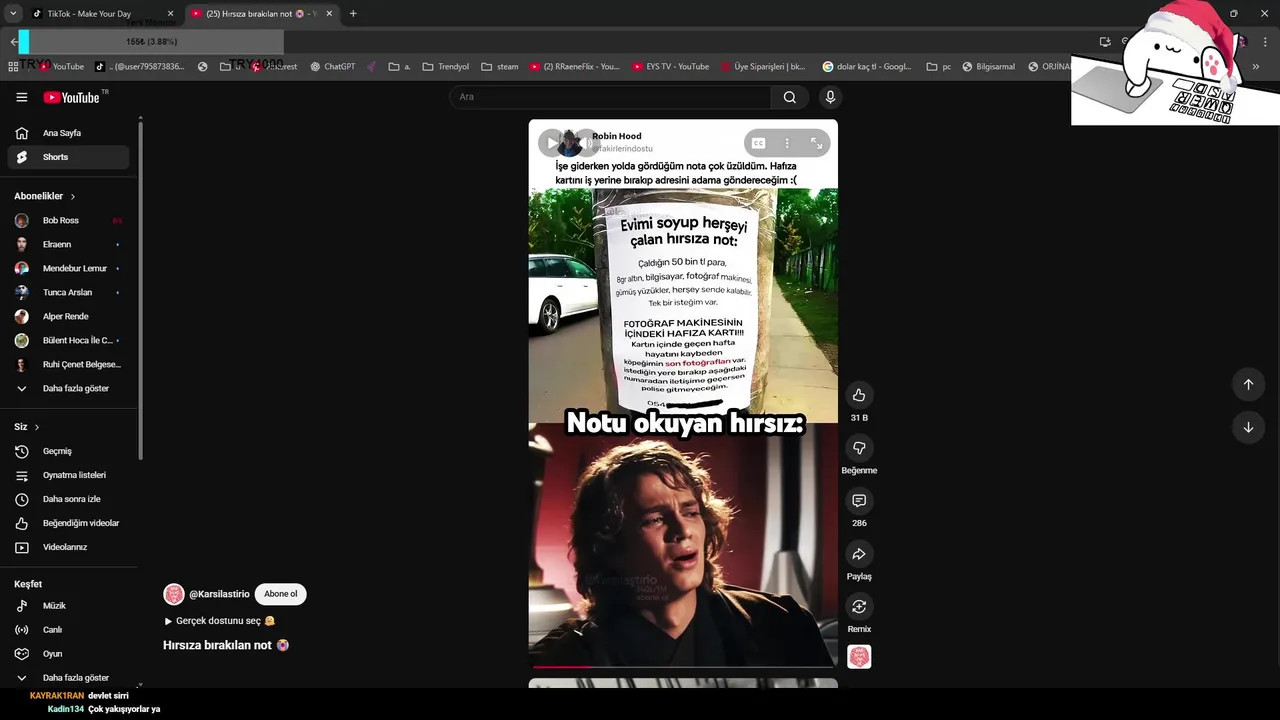Expand the Siz section chevron
Viewport: 1280px width, 720px height.
[x=37, y=427]
